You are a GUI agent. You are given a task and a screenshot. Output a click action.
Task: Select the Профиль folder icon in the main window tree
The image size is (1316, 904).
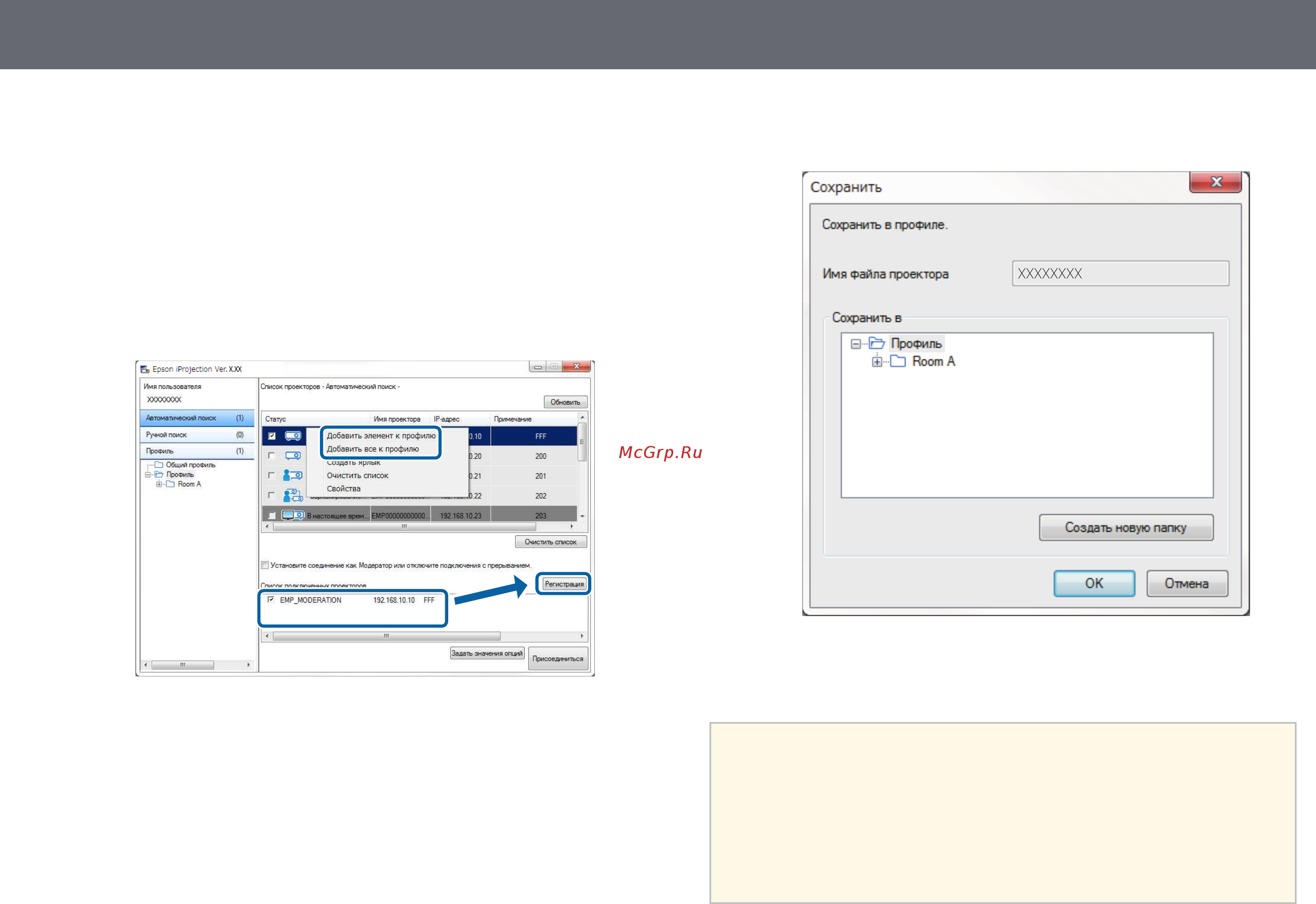pyautogui.click(x=159, y=474)
